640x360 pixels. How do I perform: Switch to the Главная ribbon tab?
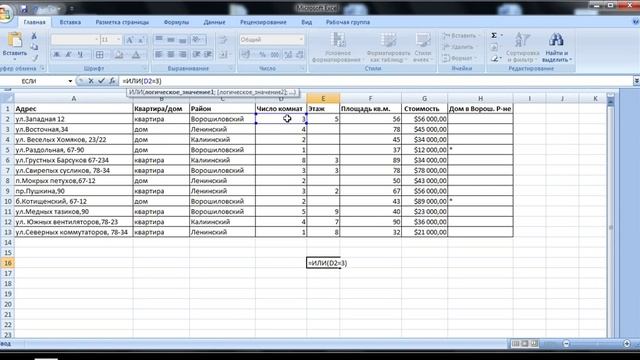tap(35, 22)
